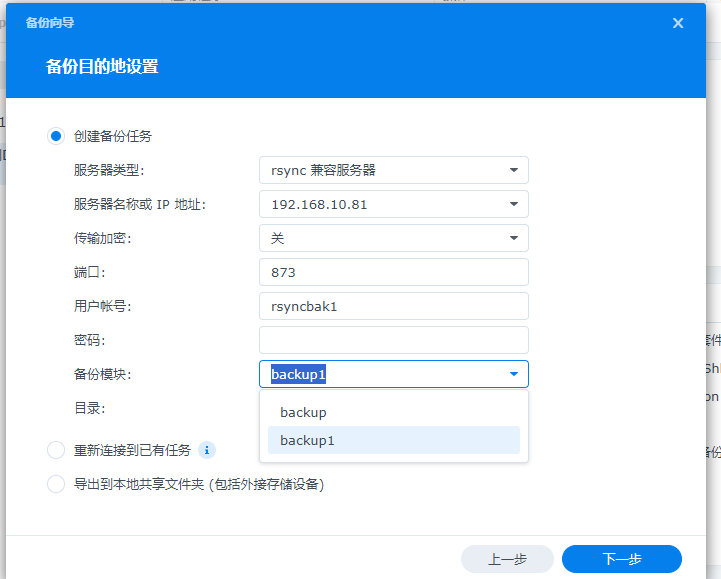Image resolution: width=721 pixels, height=579 pixels.
Task: Click the empty 密码 input field
Action: [393, 340]
